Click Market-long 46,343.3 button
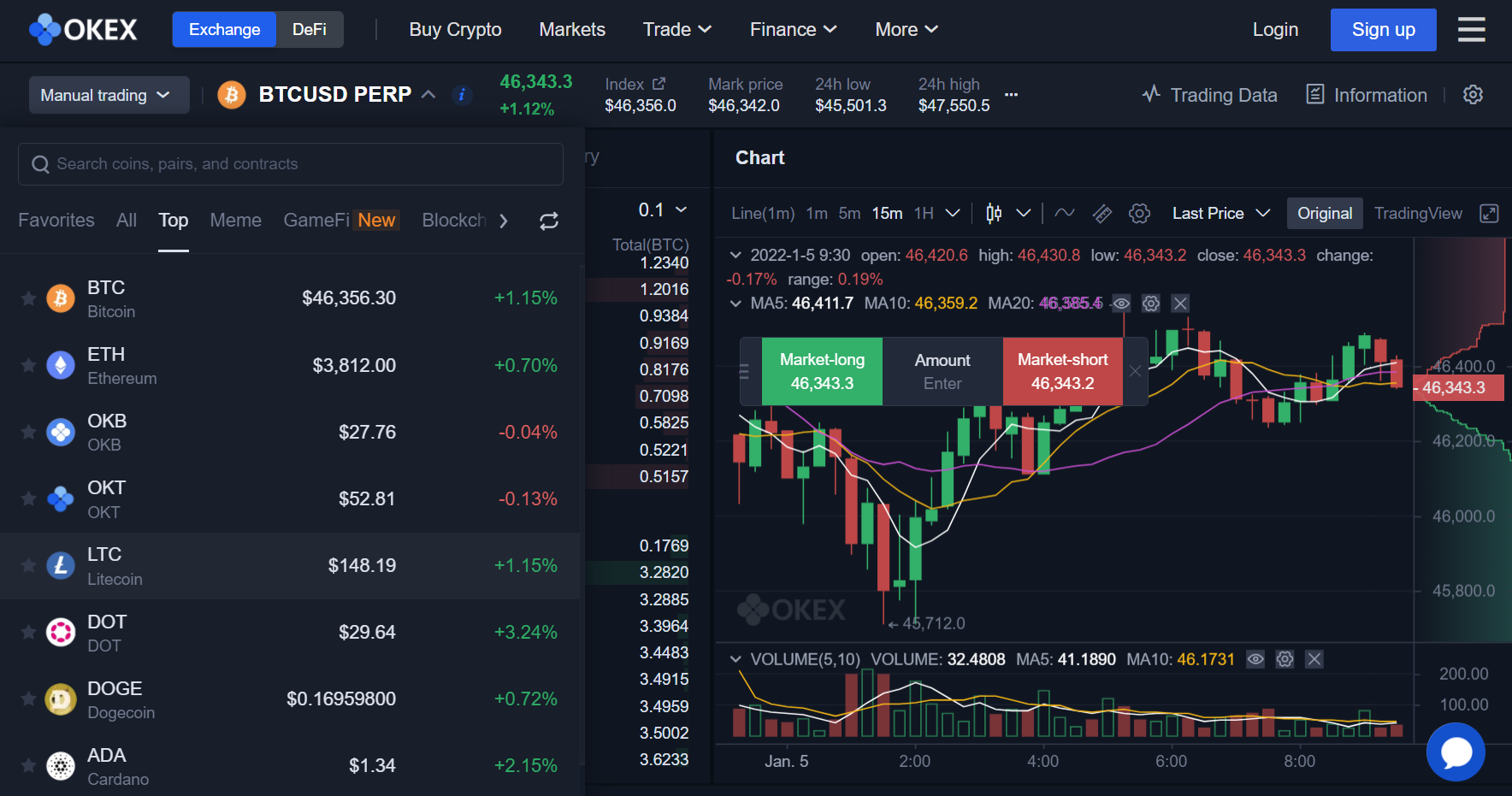The width and height of the screenshot is (1512, 796). [822, 371]
